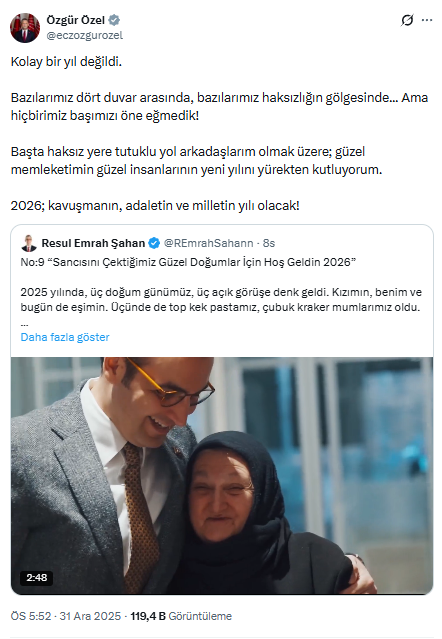This screenshot has width=442, height=639.
Task: Click Özgür Özel's verified badge
Action: [x=114, y=20]
